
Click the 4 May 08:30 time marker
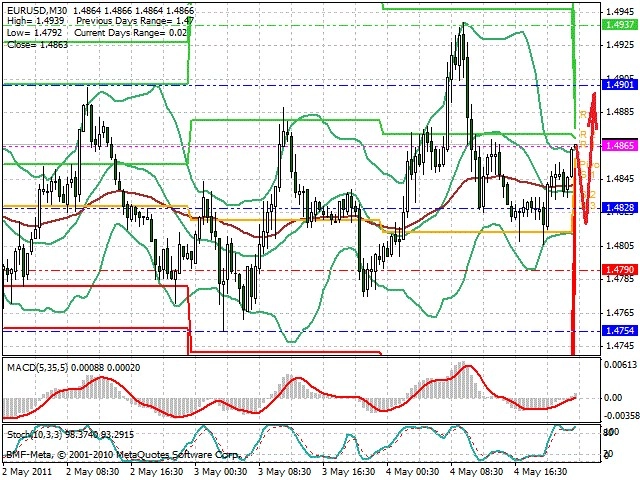click(x=477, y=472)
